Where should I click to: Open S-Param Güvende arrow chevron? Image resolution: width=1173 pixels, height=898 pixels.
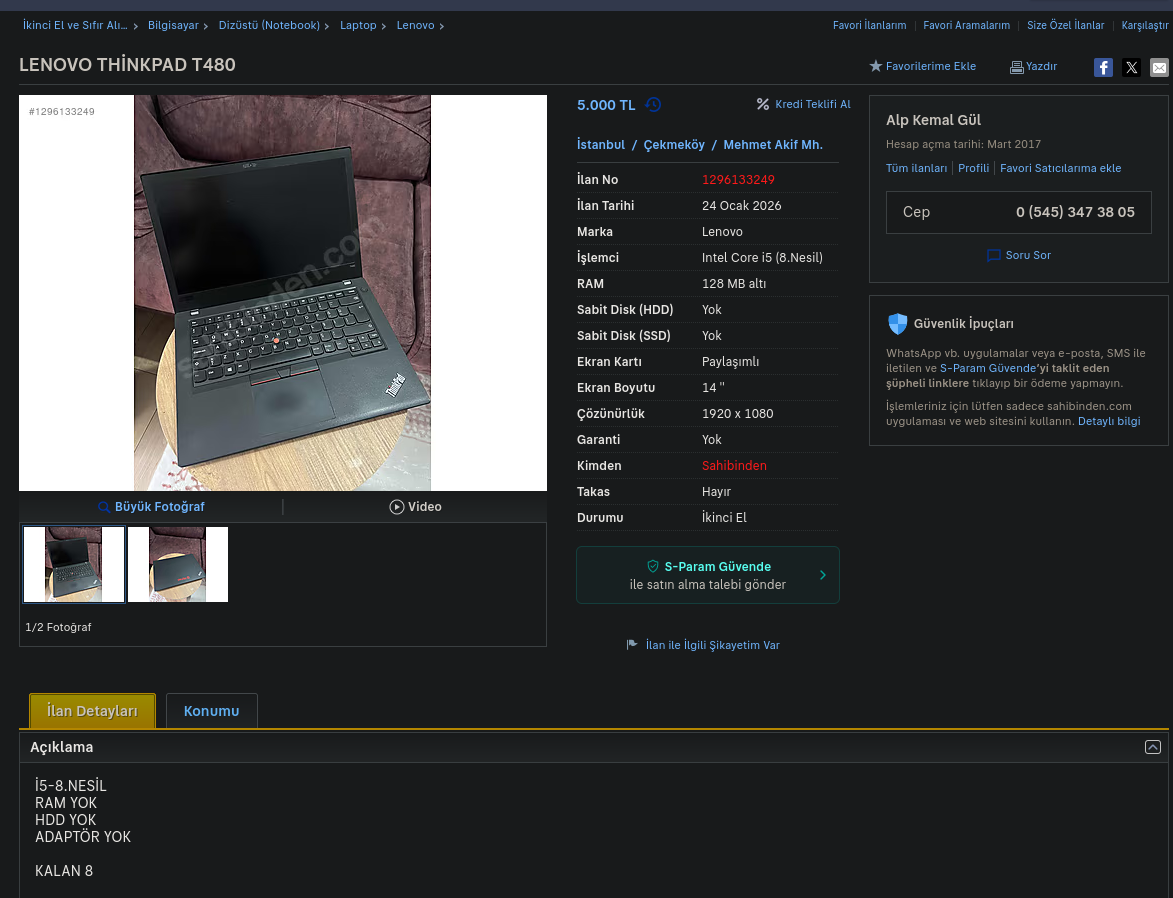tap(822, 575)
